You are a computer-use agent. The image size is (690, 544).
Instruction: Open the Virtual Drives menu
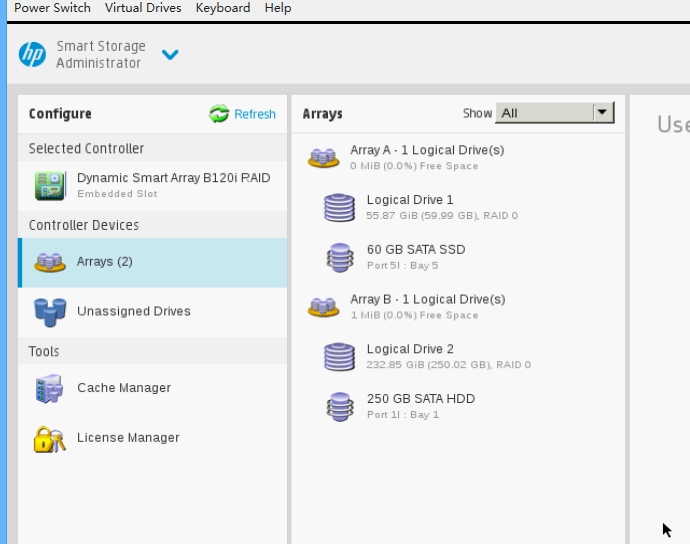pos(143,8)
